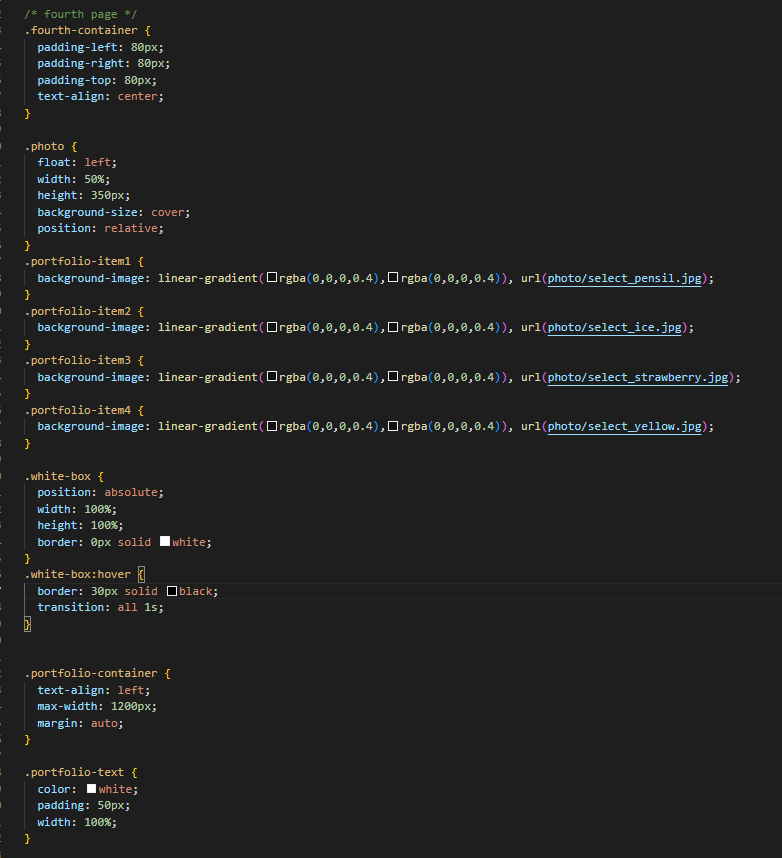Viewport: 782px width, 858px height.
Task: Click first rgba swatch in .portfolio-item4
Action: pos(272,426)
